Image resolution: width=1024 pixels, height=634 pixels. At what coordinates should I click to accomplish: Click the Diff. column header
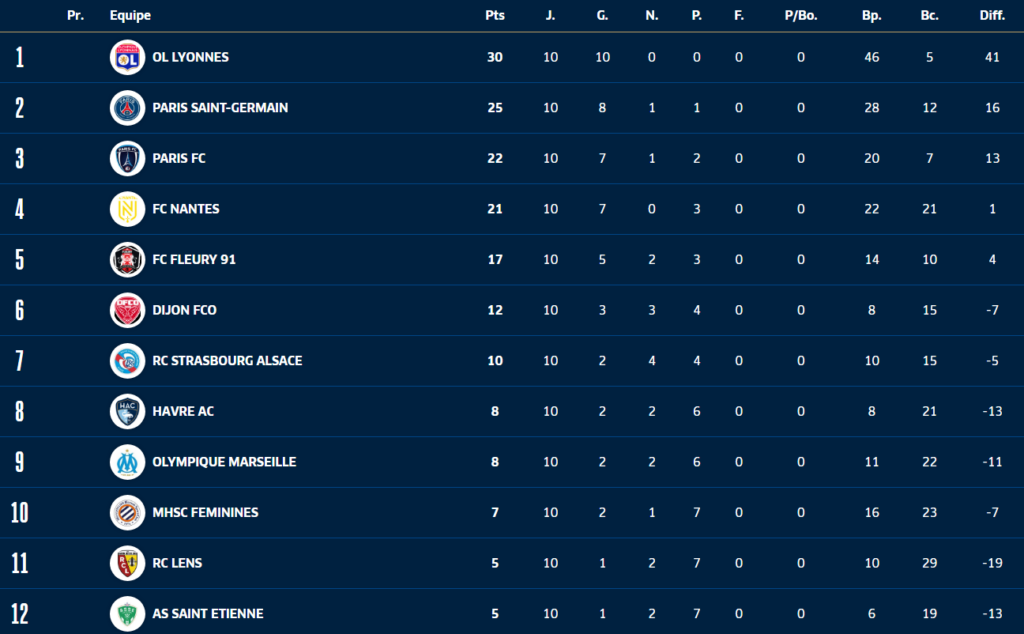(992, 16)
